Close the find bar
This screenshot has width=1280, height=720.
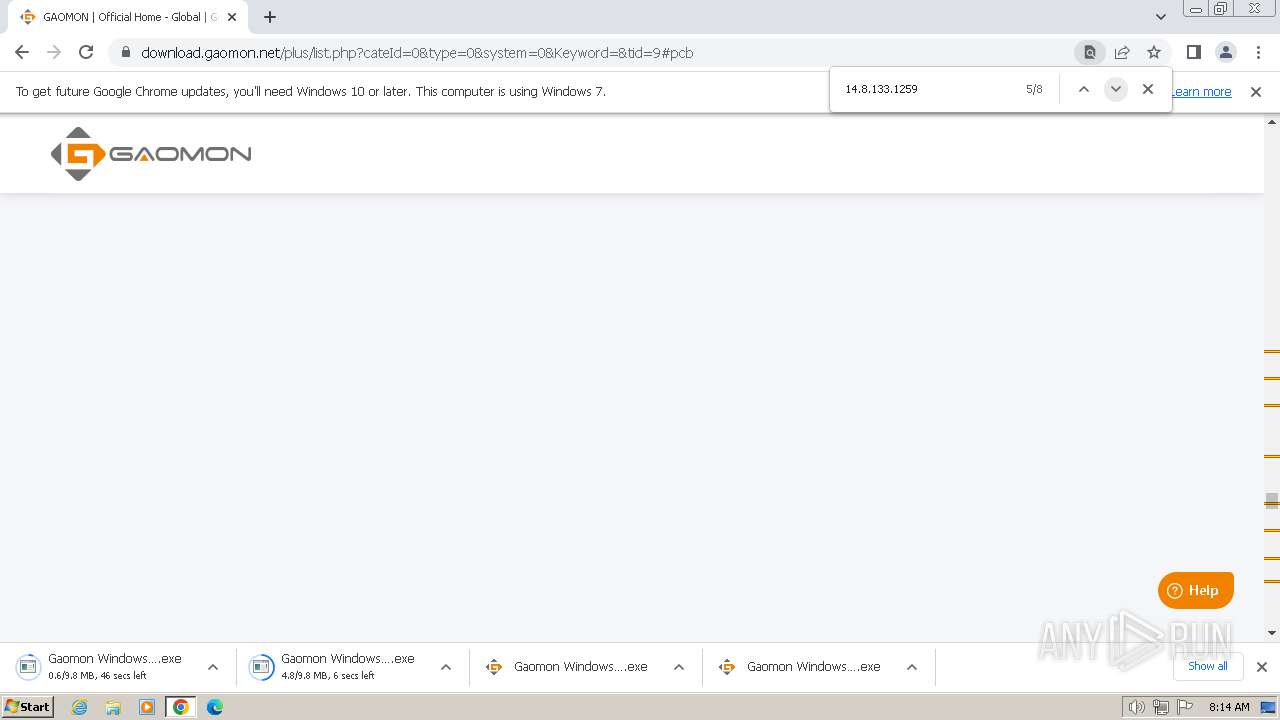1148,89
